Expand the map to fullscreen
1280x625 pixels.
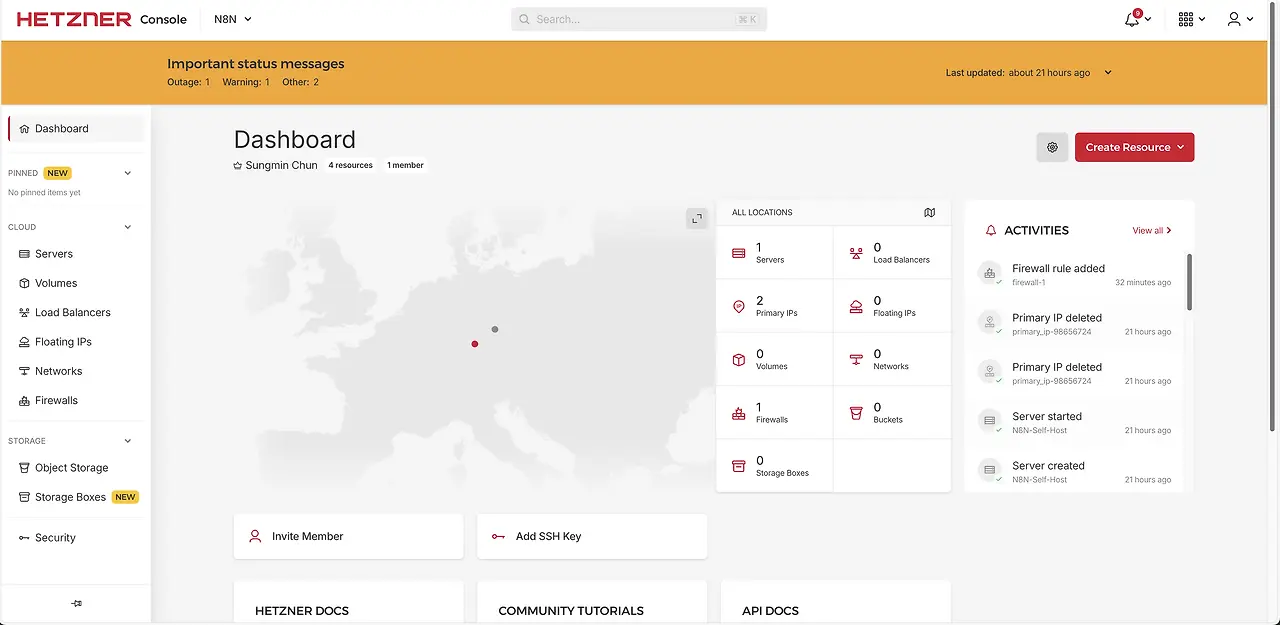[697, 218]
